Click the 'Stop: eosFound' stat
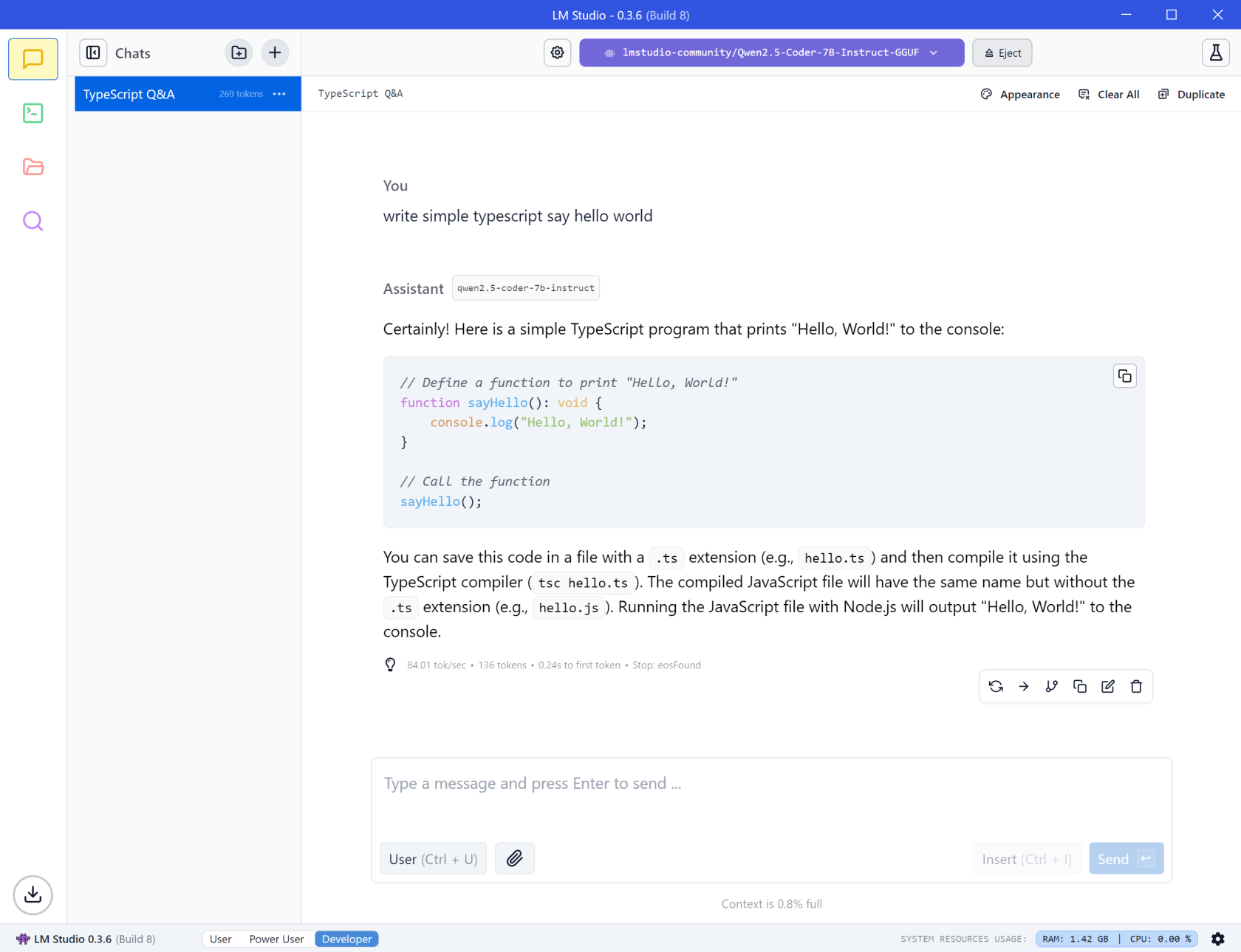The height and width of the screenshot is (952, 1241). 666,665
